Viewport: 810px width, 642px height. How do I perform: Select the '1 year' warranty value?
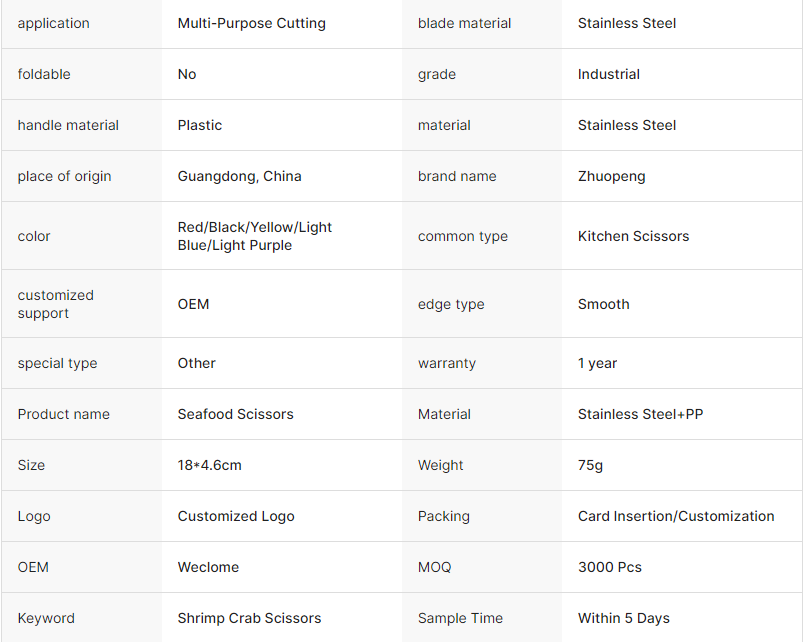[x=598, y=363]
